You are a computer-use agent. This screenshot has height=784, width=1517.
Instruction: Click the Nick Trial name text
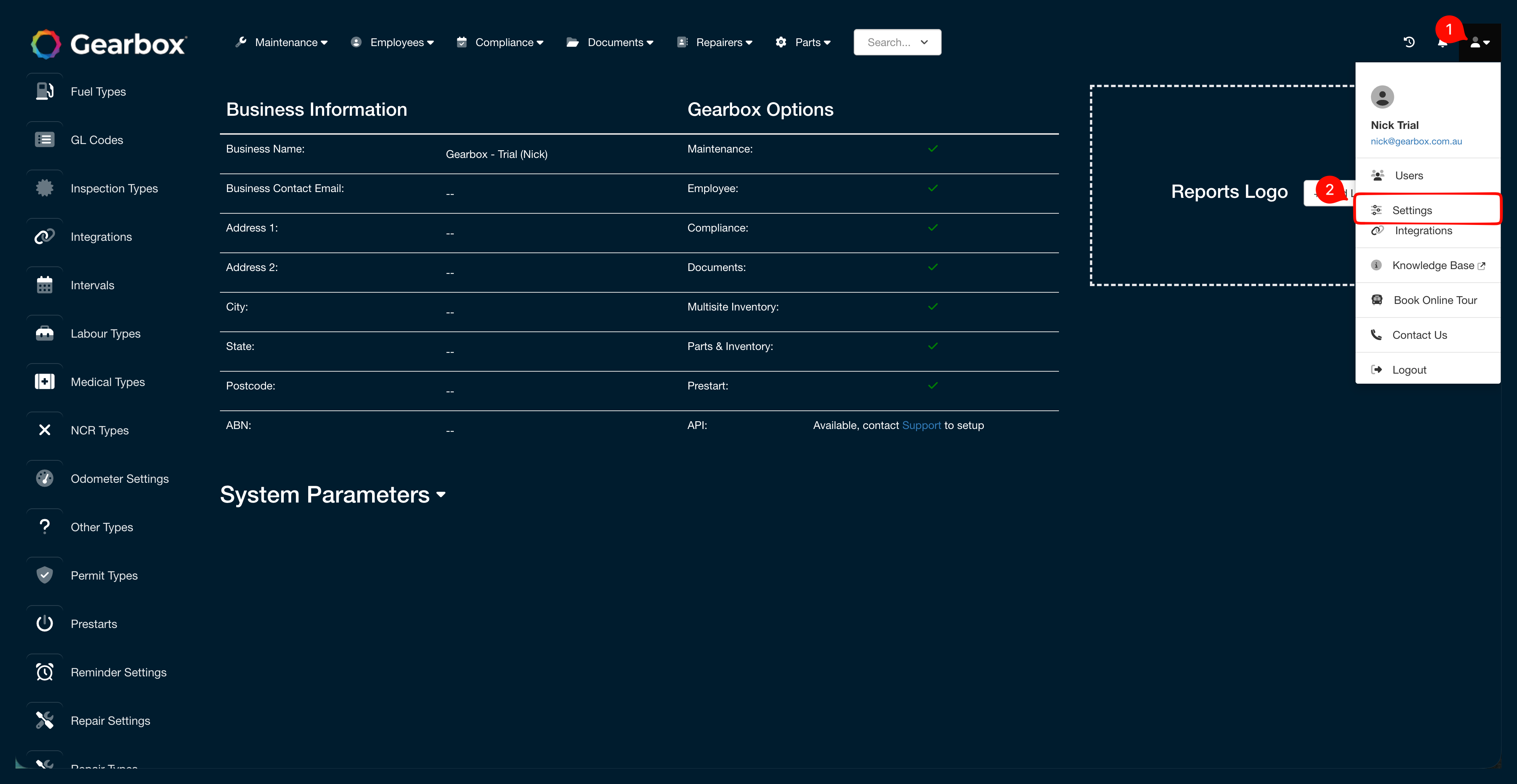(x=1394, y=125)
